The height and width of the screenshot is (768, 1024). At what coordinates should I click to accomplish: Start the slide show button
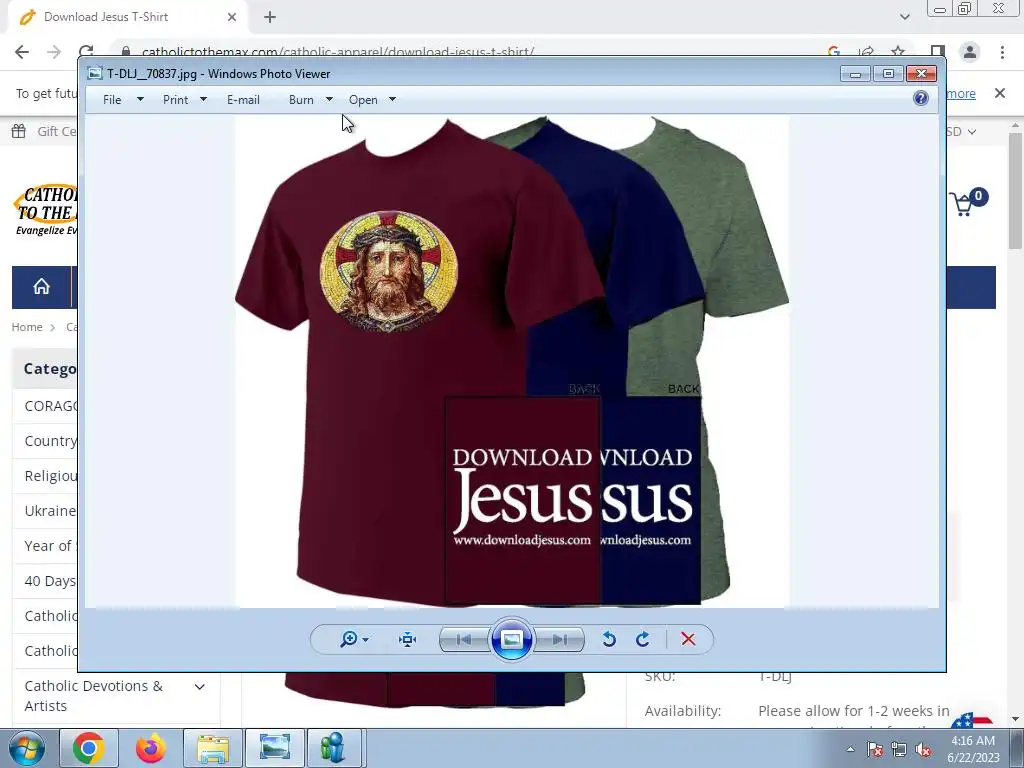(511, 639)
